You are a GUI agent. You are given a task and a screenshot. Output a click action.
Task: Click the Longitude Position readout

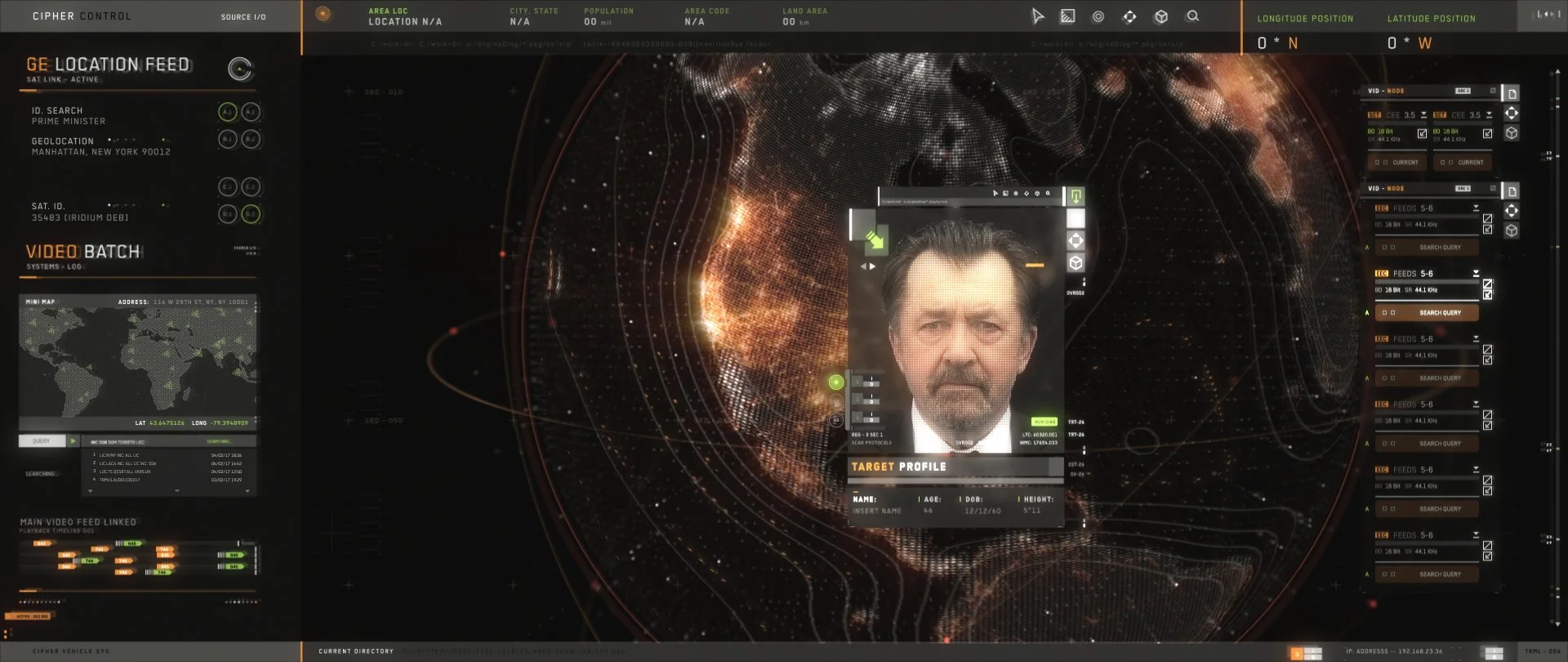pyautogui.click(x=1305, y=31)
